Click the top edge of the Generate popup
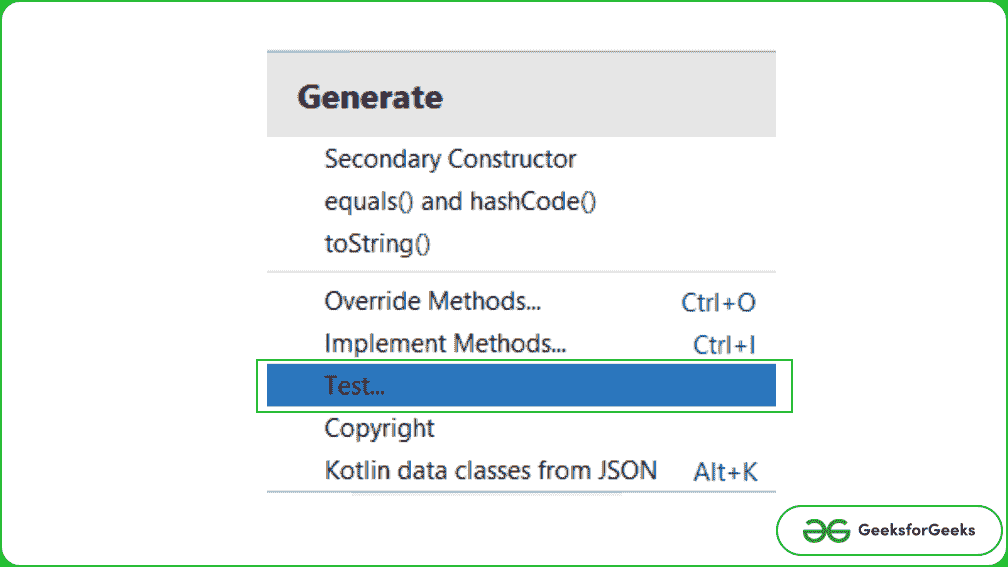 coord(521,51)
